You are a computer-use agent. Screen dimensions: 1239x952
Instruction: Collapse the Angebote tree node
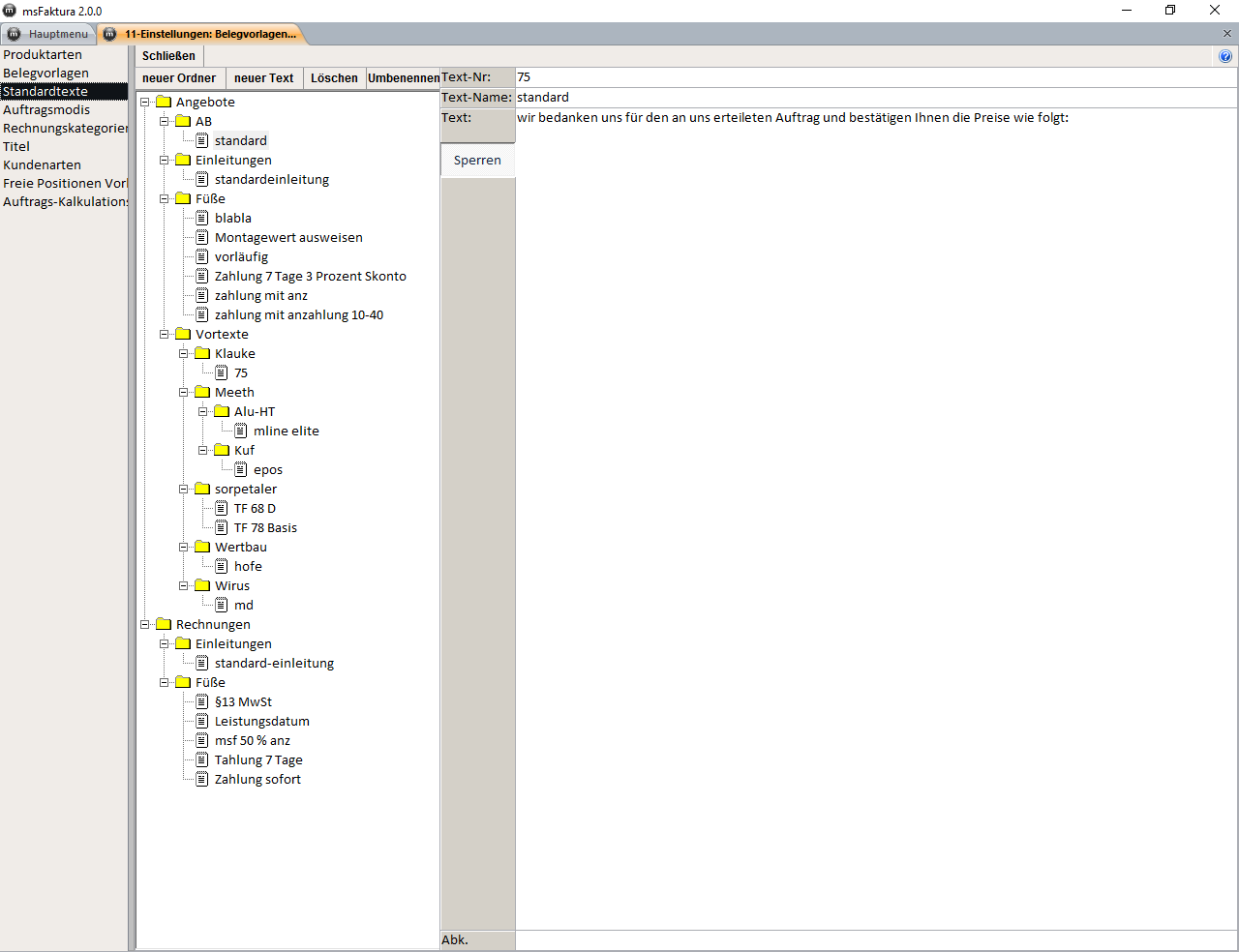(x=145, y=102)
